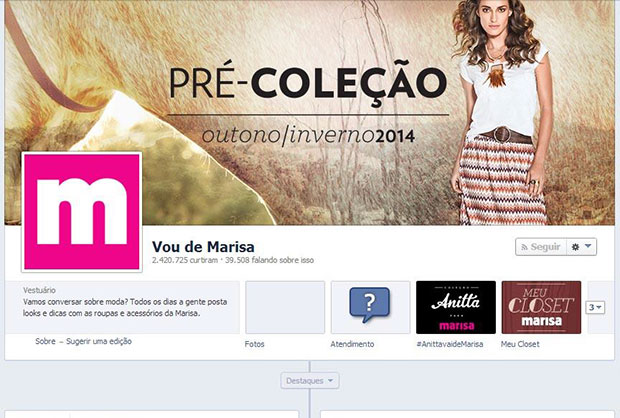Click the Atendimento label
This screenshot has height=418, width=620.
(352, 344)
